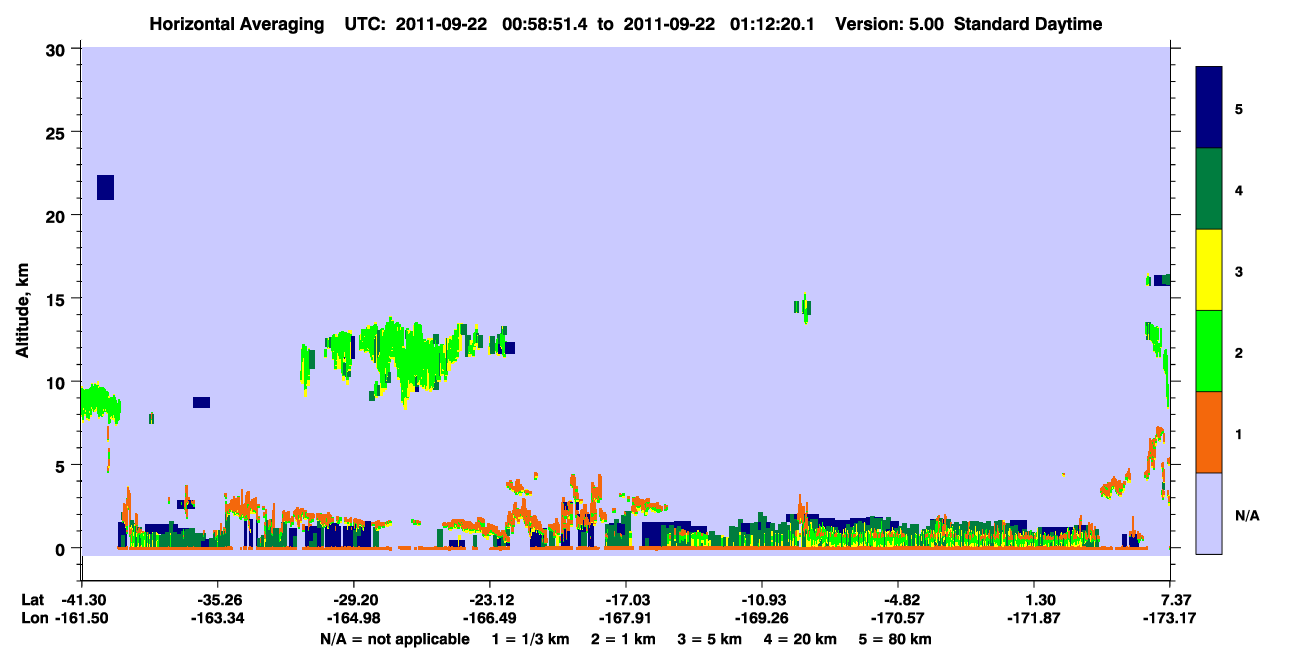This screenshot has height=667, width=1300.
Task: Click latitude value -29.20
Action: coord(354,600)
